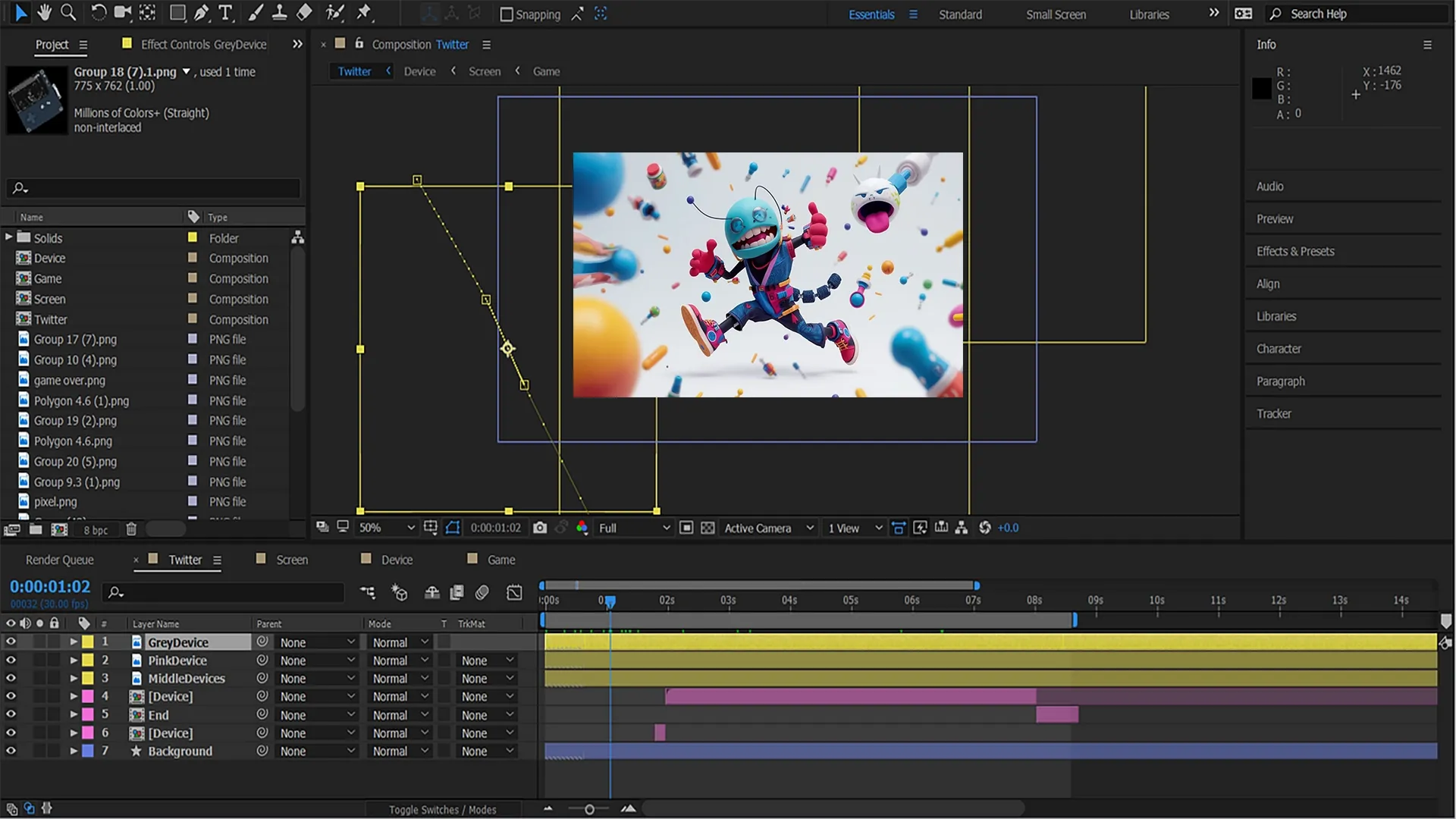The width and height of the screenshot is (1456, 819).
Task: Click the channel and color management icon
Action: point(582,528)
